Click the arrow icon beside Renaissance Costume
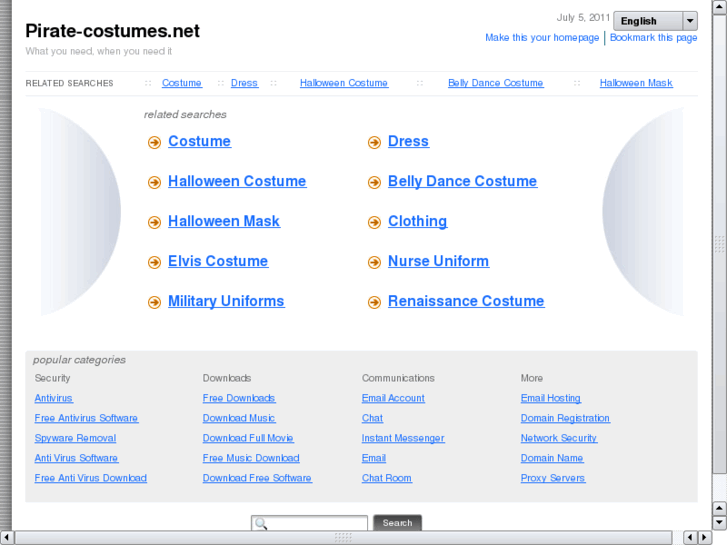This screenshot has height=545, width=727. coord(374,302)
